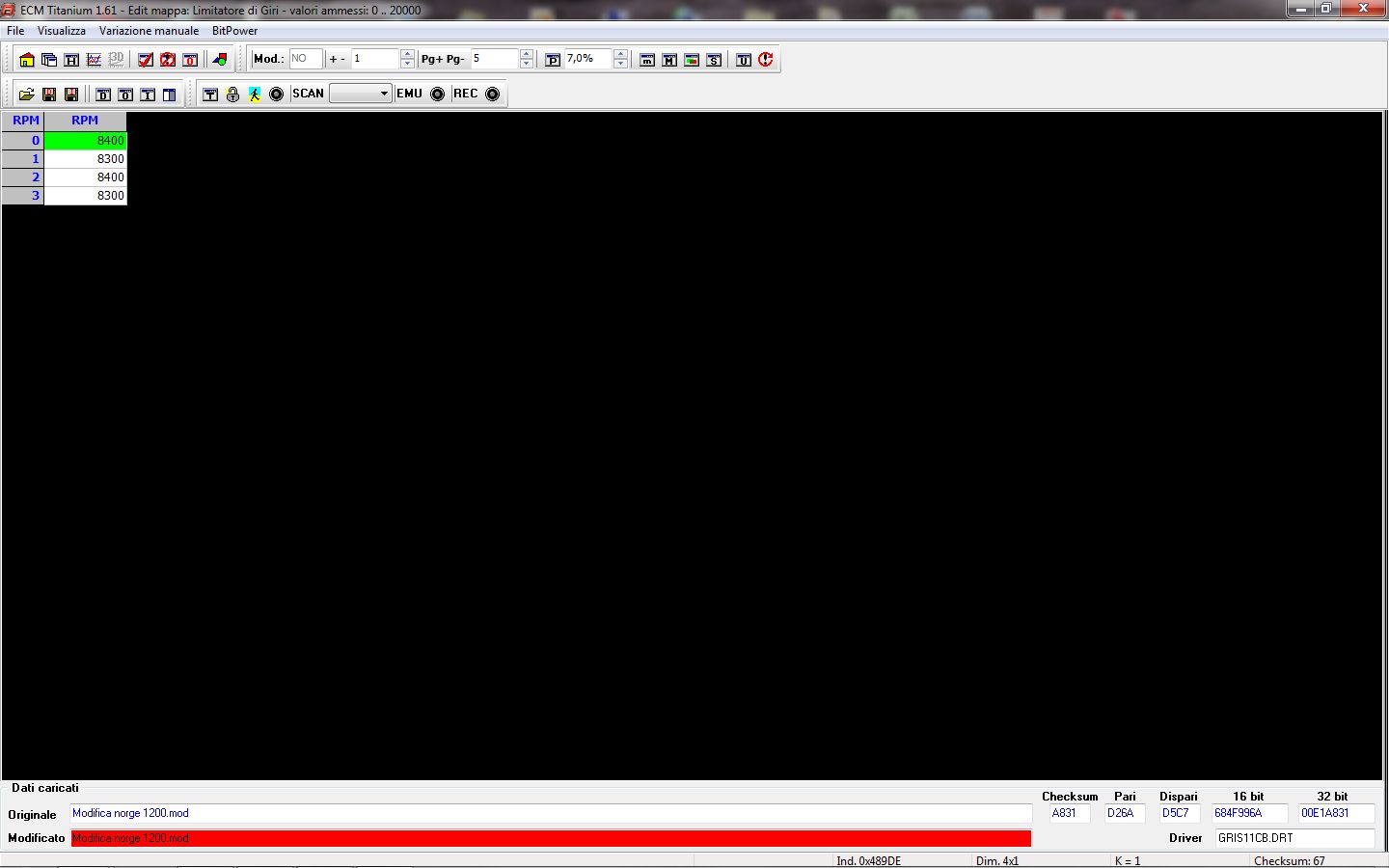Open the BitPower menu
The width and height of the screenshot is (1389, 868).
[x=234, y=31]
